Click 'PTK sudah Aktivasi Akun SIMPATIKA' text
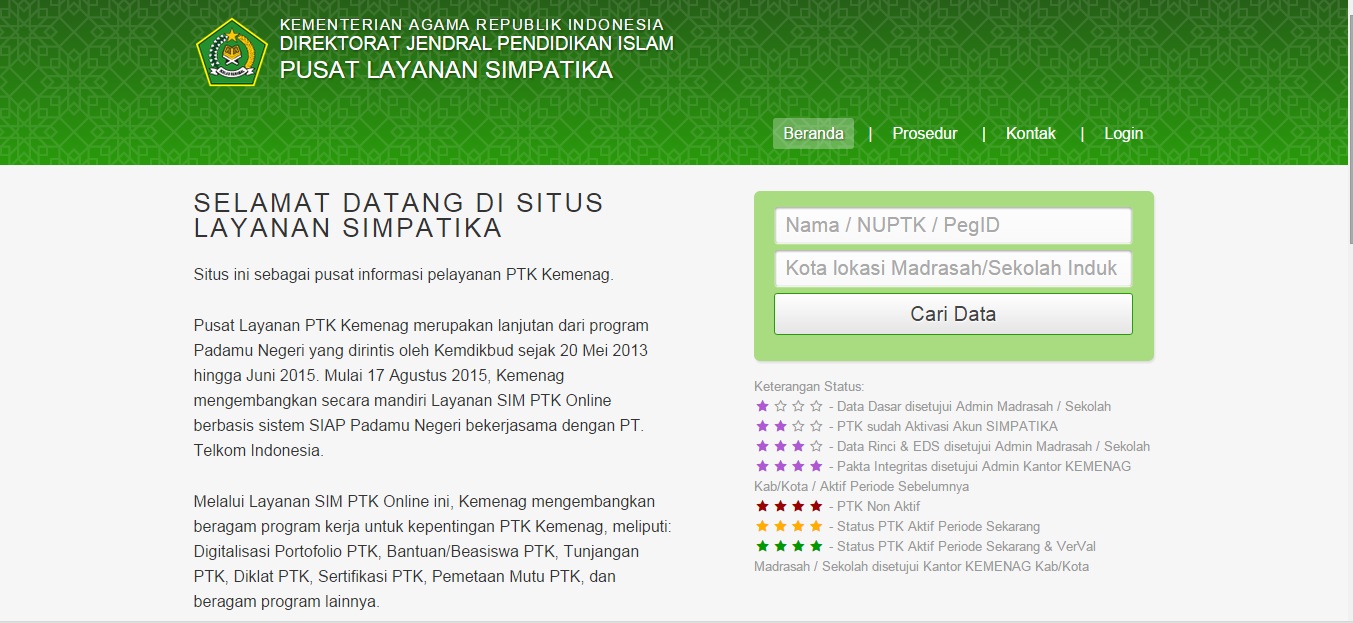This screenshot has width=1353, height=623. tap(947, 426)
